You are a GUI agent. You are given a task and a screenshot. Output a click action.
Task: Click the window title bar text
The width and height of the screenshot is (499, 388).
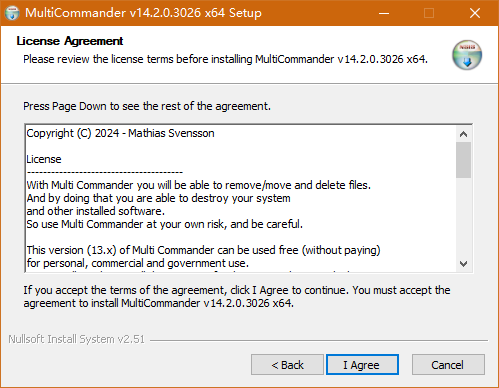coord(143,13)
